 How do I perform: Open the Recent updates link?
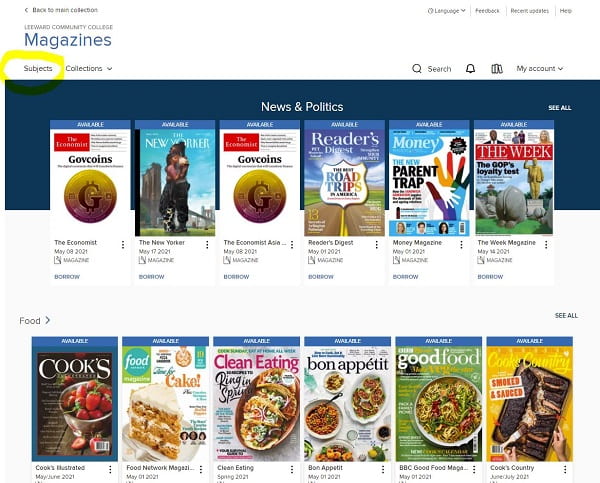[530, 11]
